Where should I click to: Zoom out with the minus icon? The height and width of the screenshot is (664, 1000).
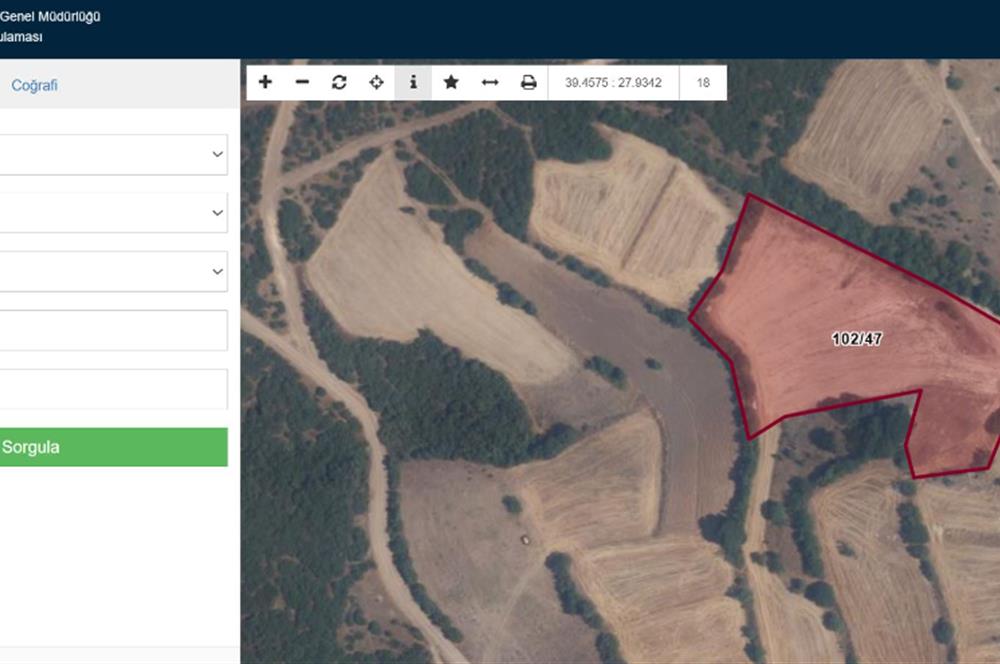pyautogui.click(x=302, y=82)
